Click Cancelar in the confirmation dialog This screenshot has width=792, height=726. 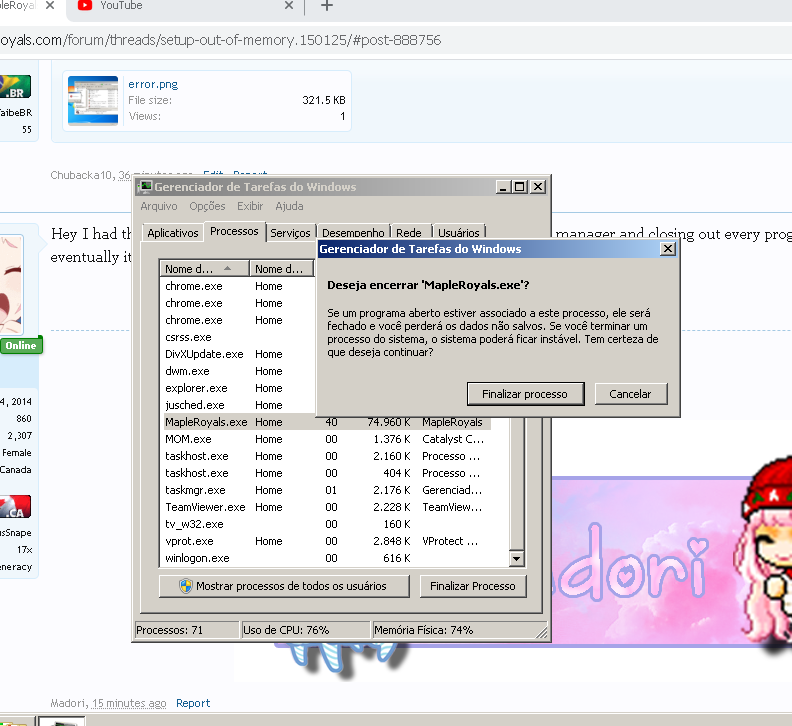click(631, 394)
